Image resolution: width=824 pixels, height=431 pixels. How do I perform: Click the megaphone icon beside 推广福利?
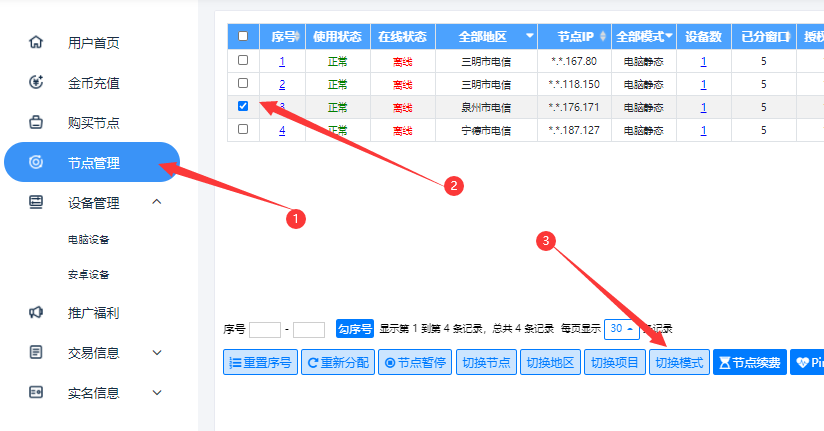pos(36,312)
